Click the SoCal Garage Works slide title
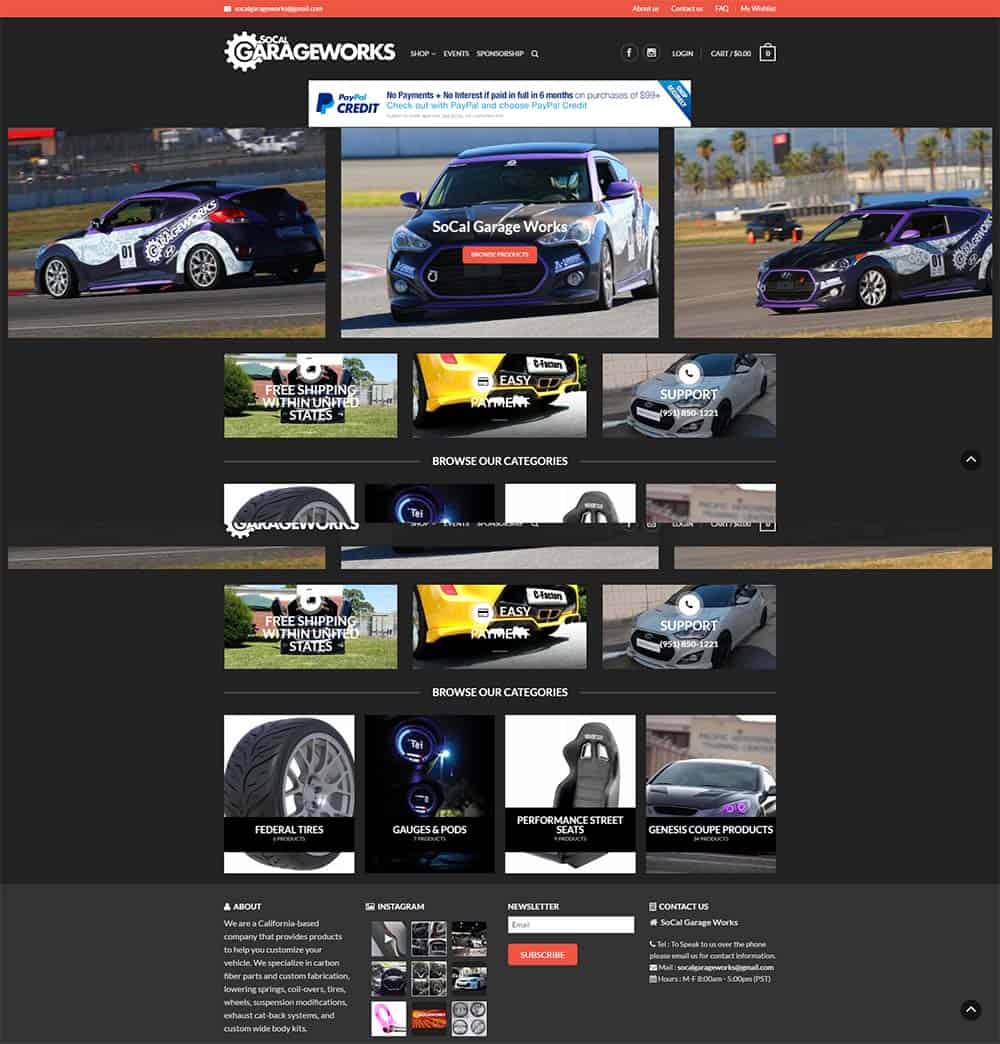Viewport: 1000px width, 1044px height. (499, 227)
